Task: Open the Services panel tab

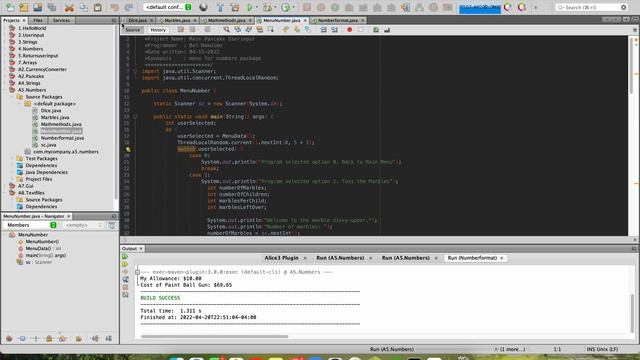Action: pyautogui.click(x=61, y=20)
